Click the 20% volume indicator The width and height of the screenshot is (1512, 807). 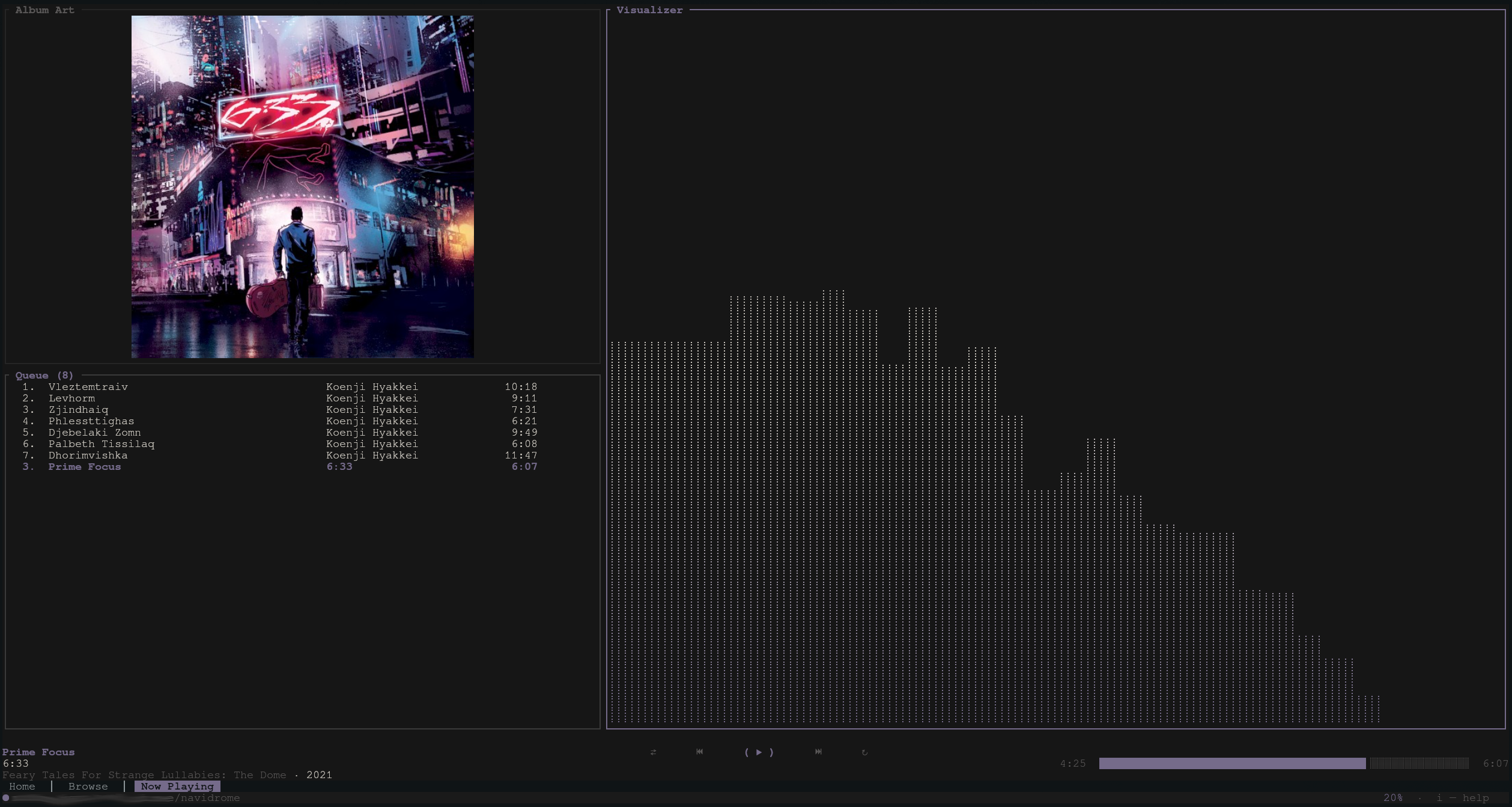(x=1393, y=797)
